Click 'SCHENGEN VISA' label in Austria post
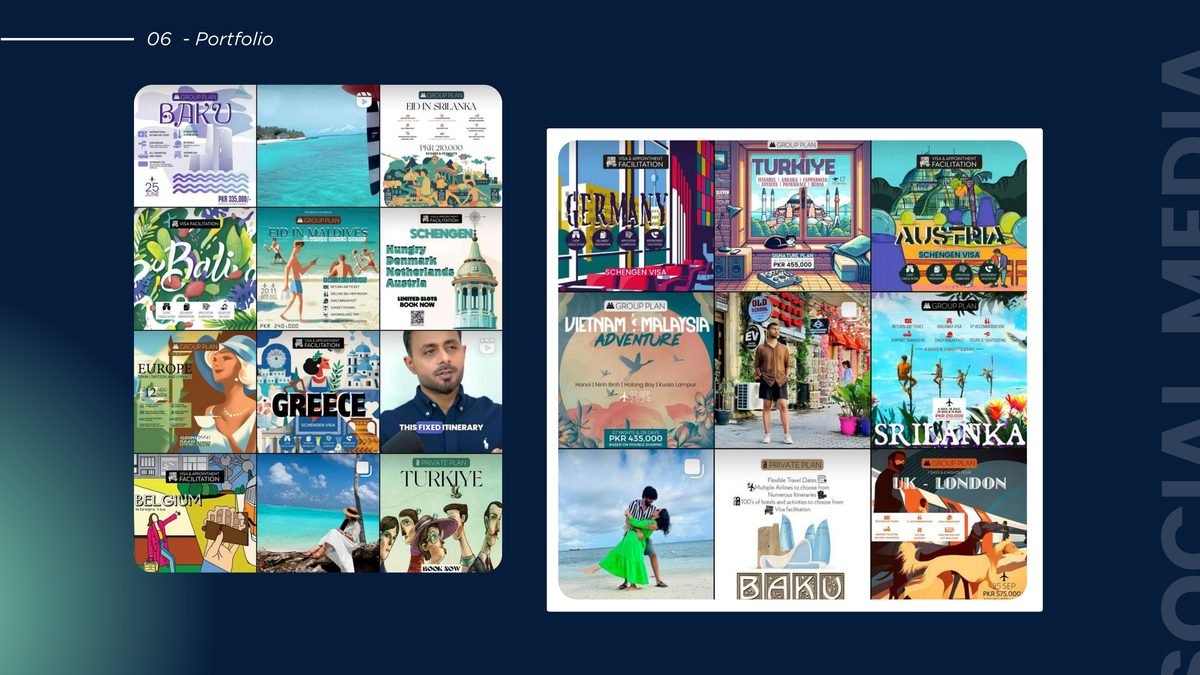The height and width of the screenshot is (675, 1200). 949,256
